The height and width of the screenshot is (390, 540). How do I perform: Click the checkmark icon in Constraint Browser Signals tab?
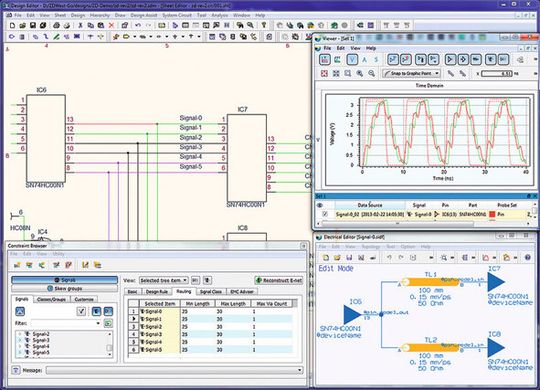[81, 311]
